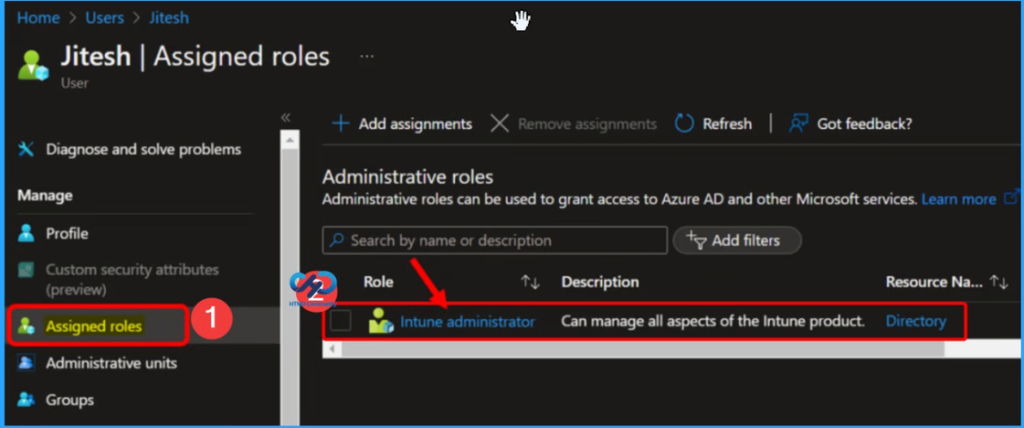Click the plus icon for Add assignments

pyautogui.click(x=340, y=123)
